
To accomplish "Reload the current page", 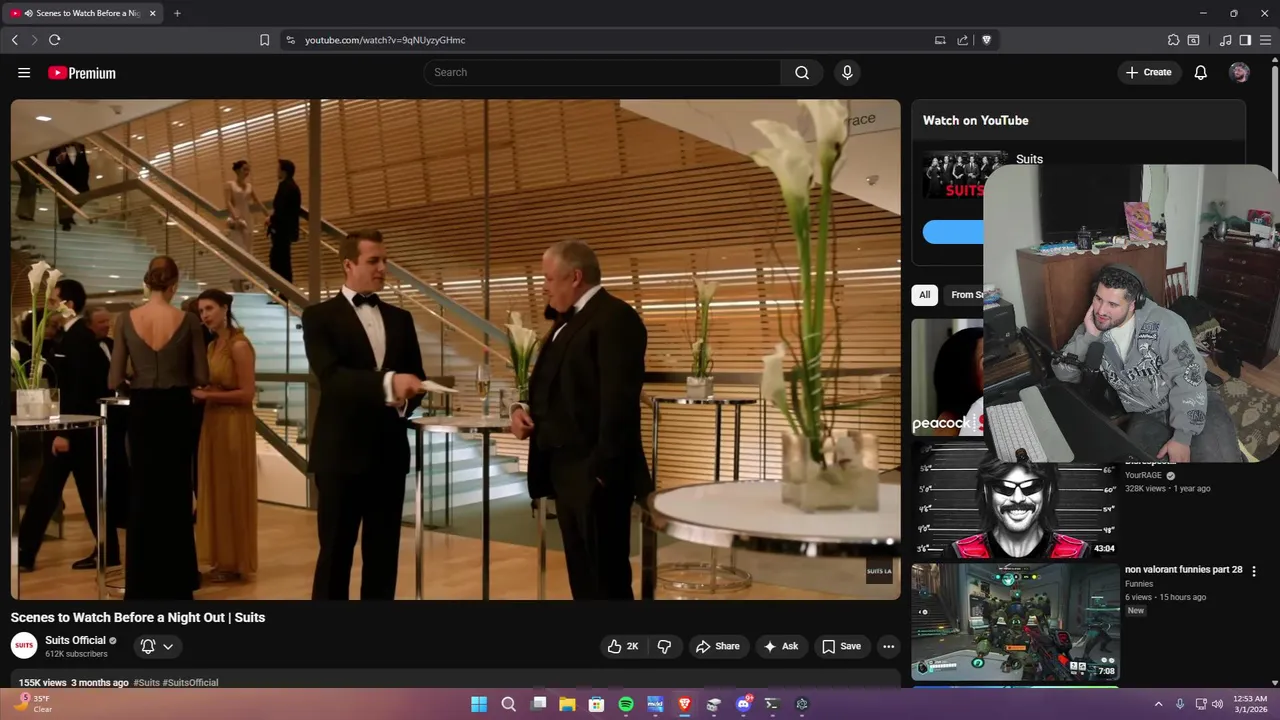I will pos(54,40).
